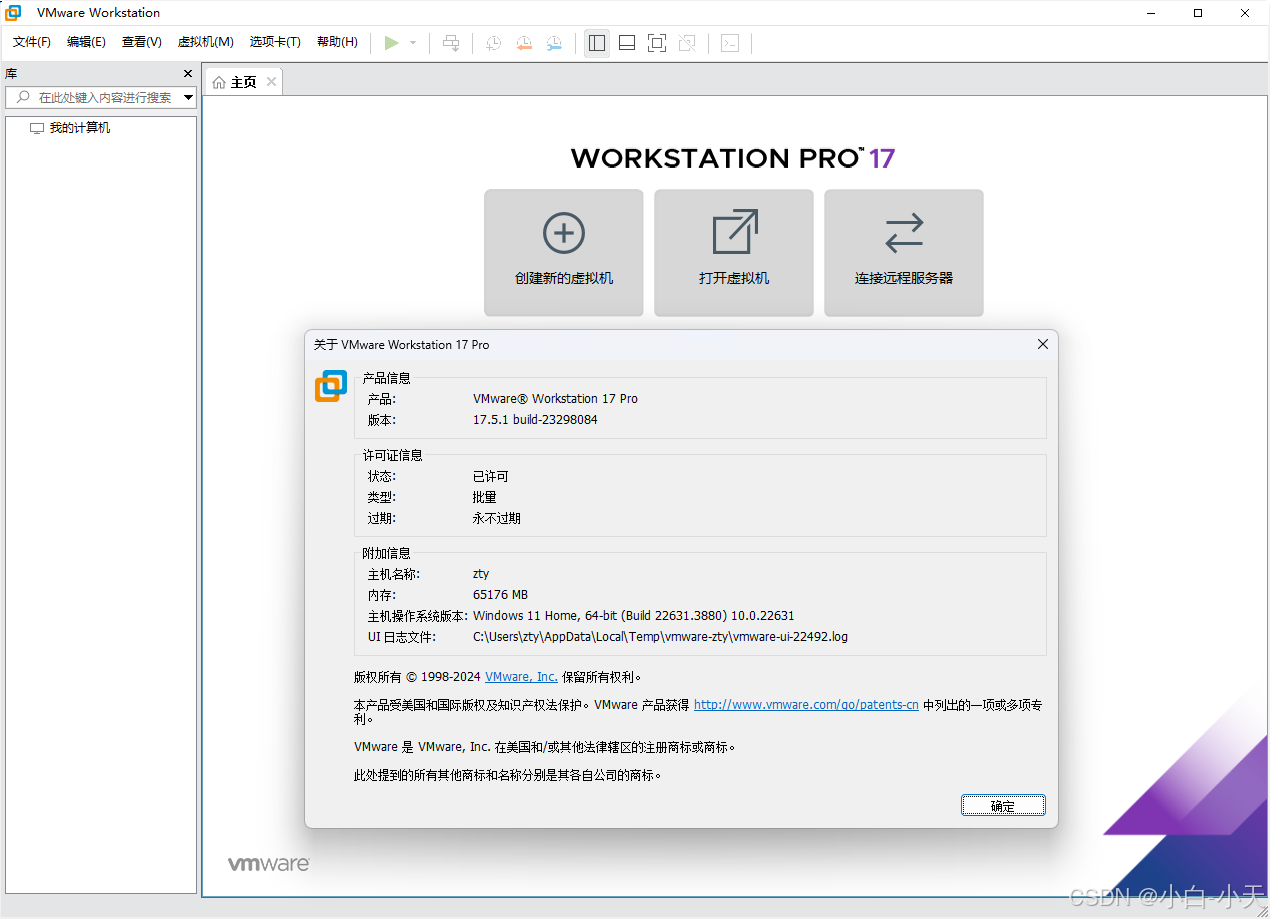Toggle the show library sidebar icon
1270x919 pixels.
tap(597, 43)
